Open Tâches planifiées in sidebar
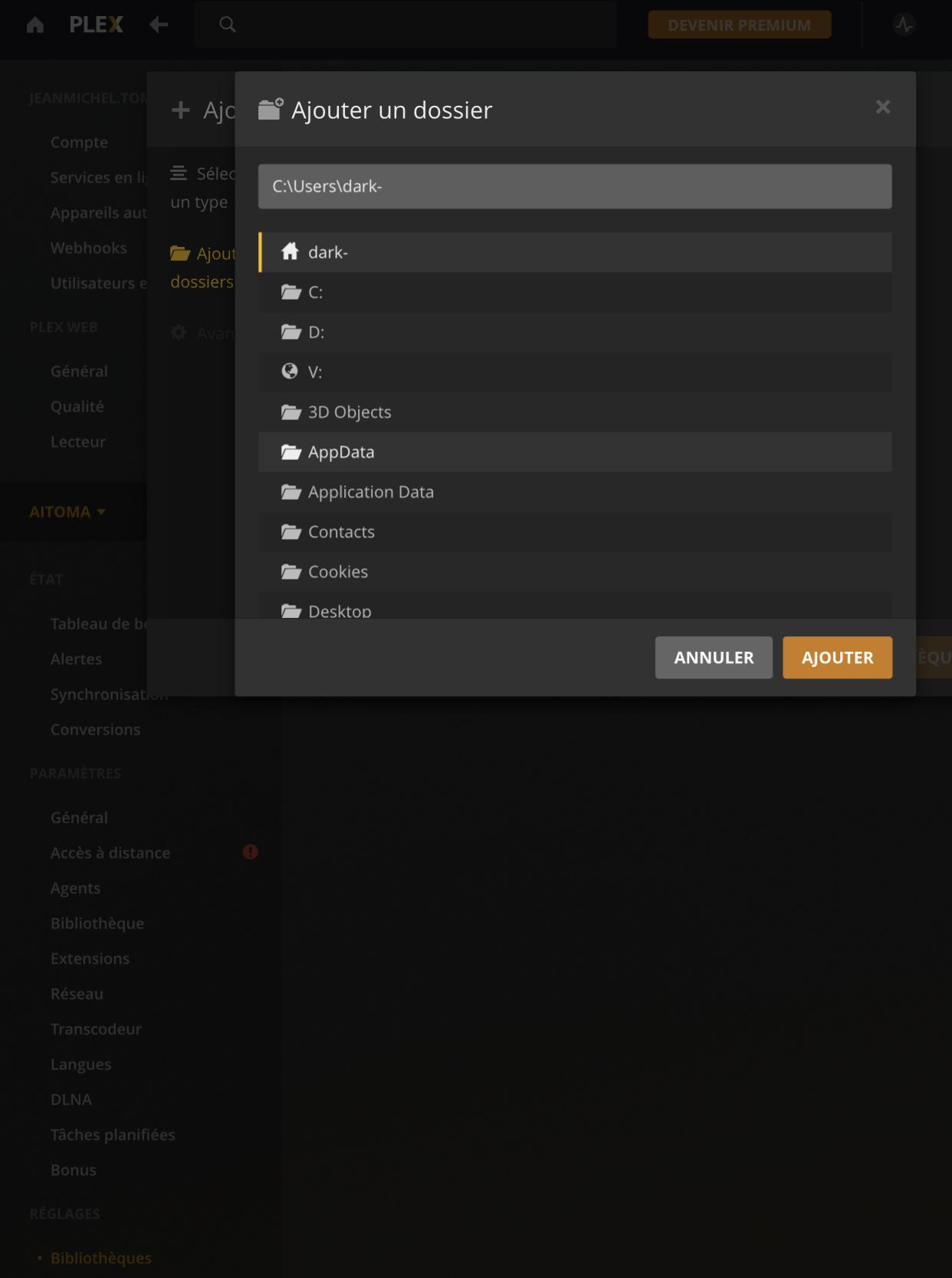Viewport: 952px width, 1278px height. click(x=113, y=1135)
